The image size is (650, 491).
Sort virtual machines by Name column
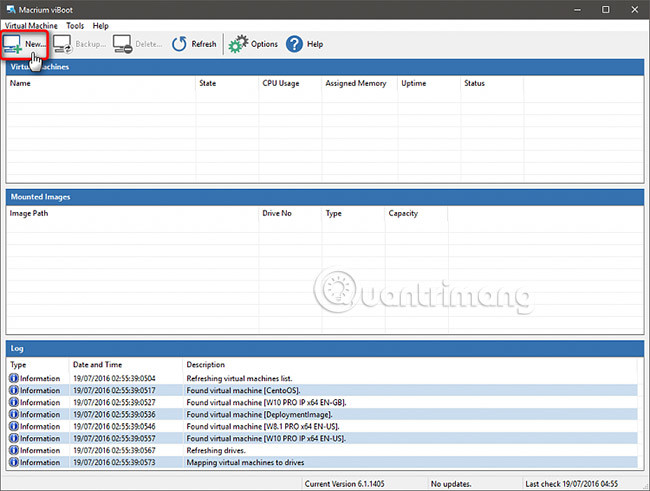click(20, 84)
